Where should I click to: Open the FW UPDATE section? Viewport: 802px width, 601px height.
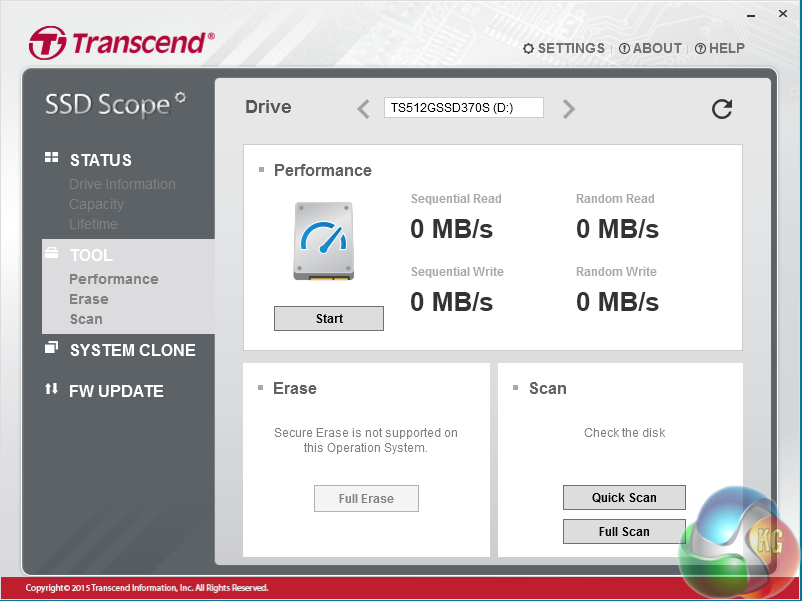pos(116,391)
